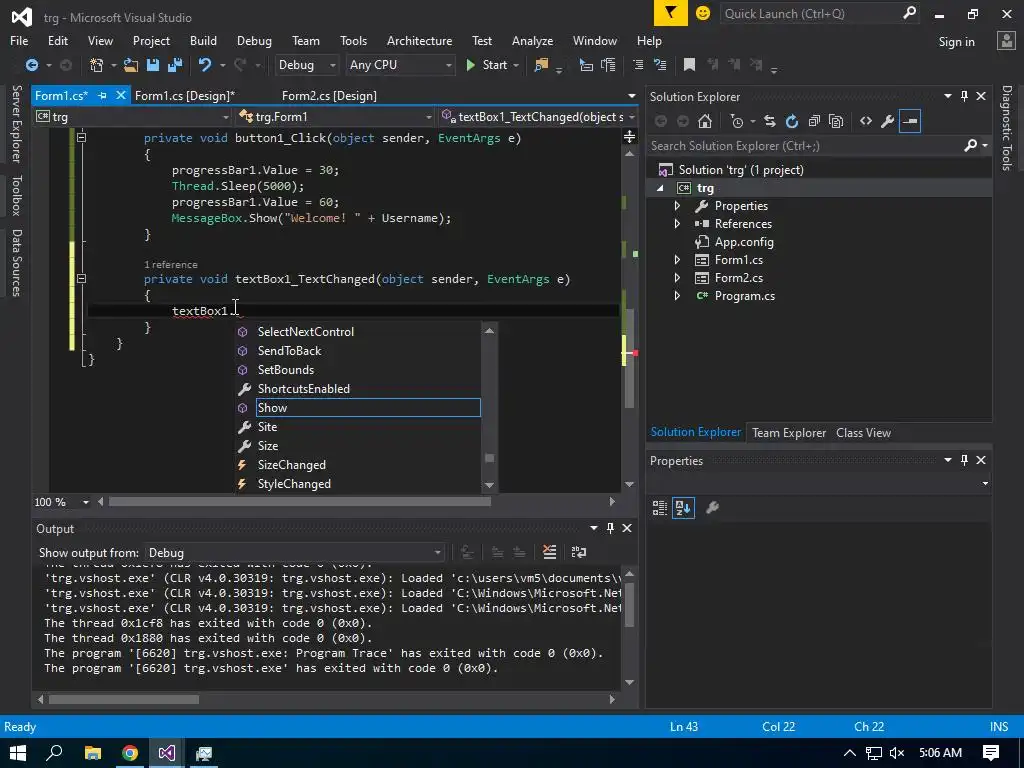Click the Property Pages wrench in Properties panel
Screen dimensions: 1024x768
[x=712, y=507]
